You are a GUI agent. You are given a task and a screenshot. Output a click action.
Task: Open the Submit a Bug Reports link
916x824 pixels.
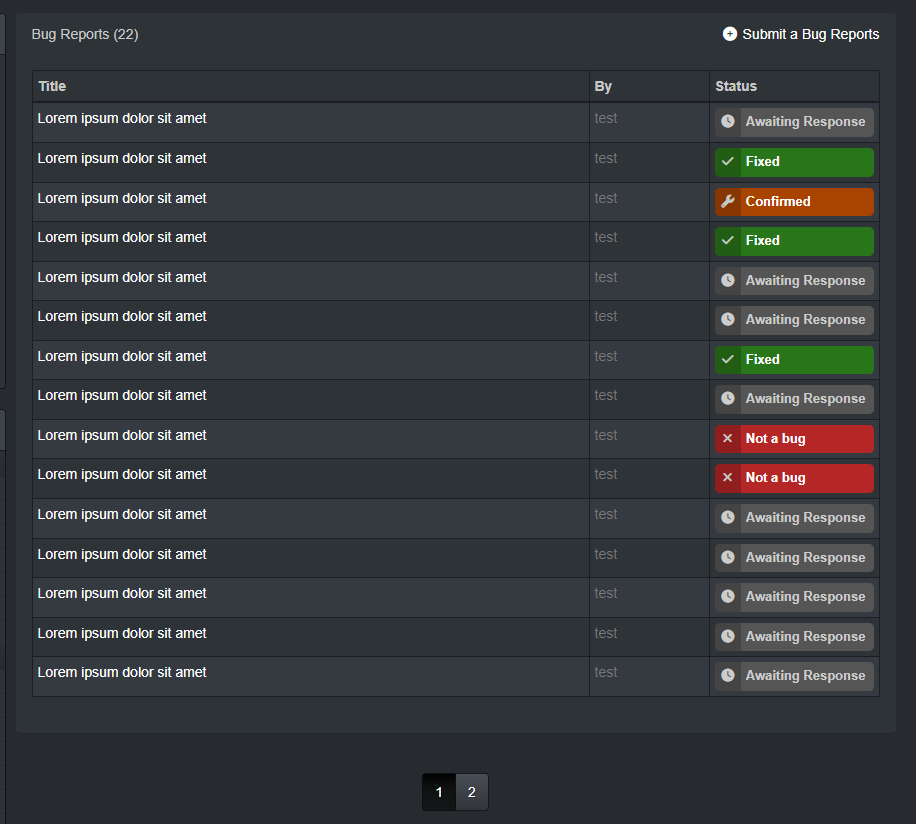(801, 34)
